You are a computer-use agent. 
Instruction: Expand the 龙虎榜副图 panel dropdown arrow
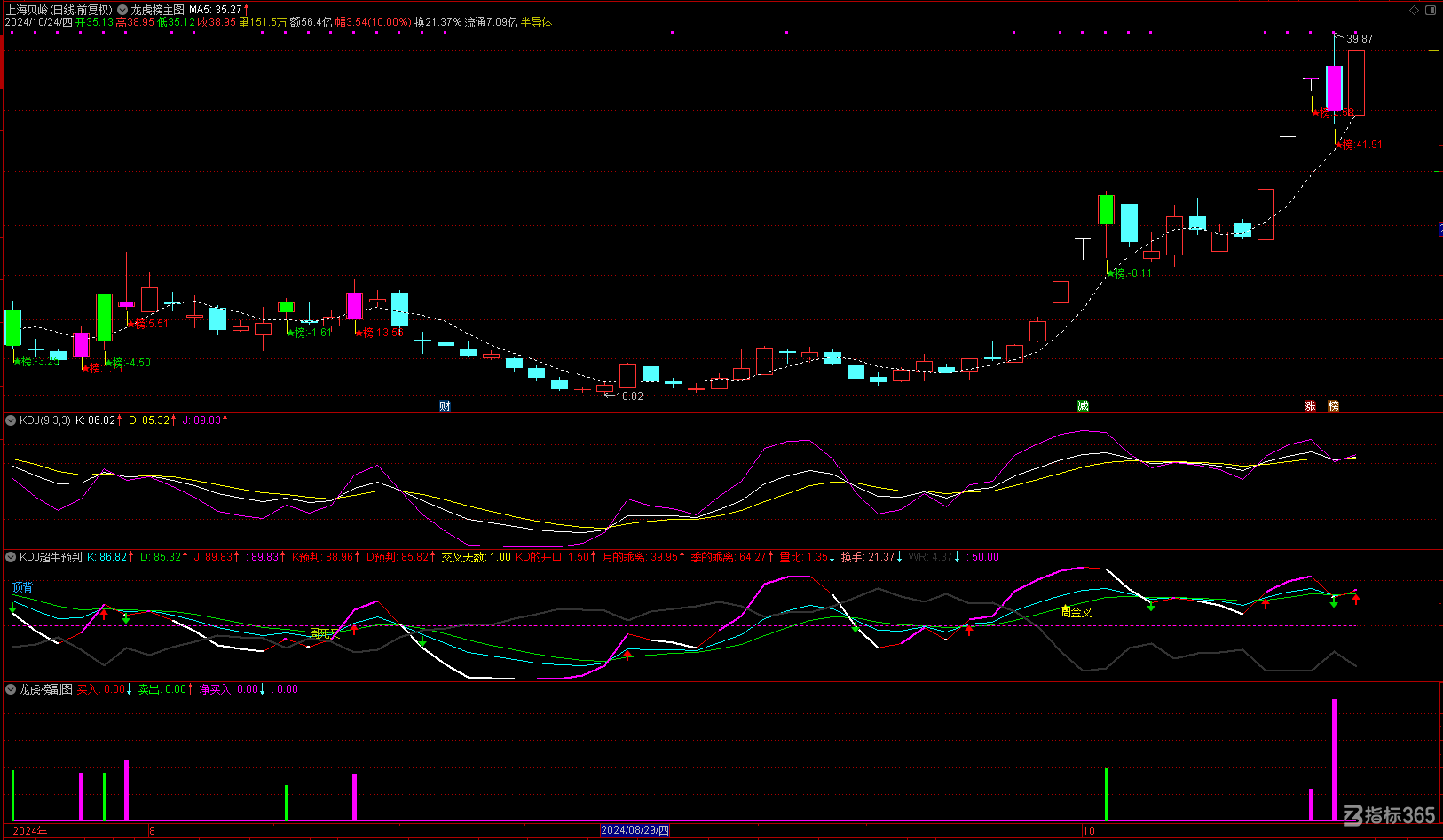tap(12, 689)
